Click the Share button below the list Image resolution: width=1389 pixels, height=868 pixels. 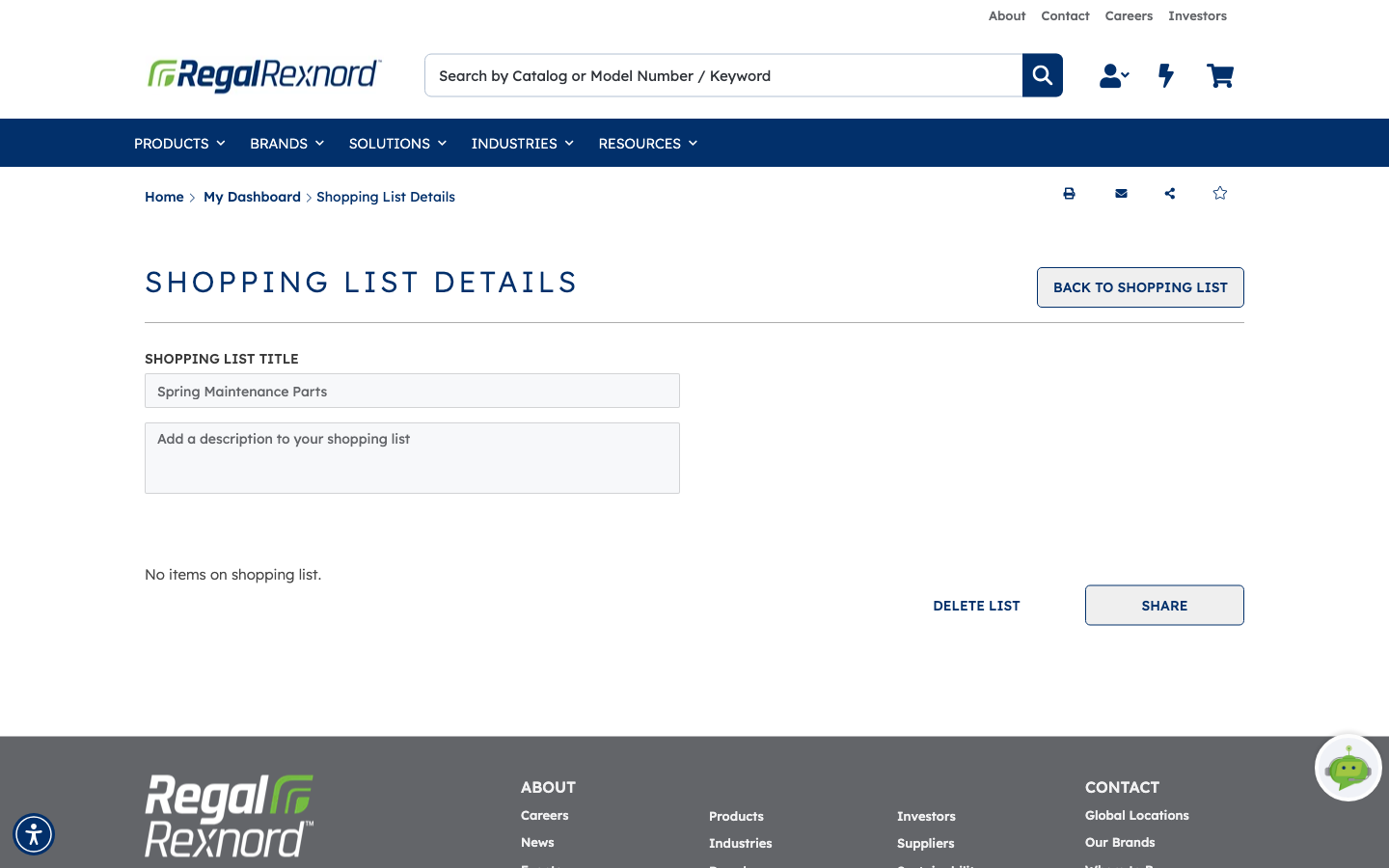point(1164,606)
